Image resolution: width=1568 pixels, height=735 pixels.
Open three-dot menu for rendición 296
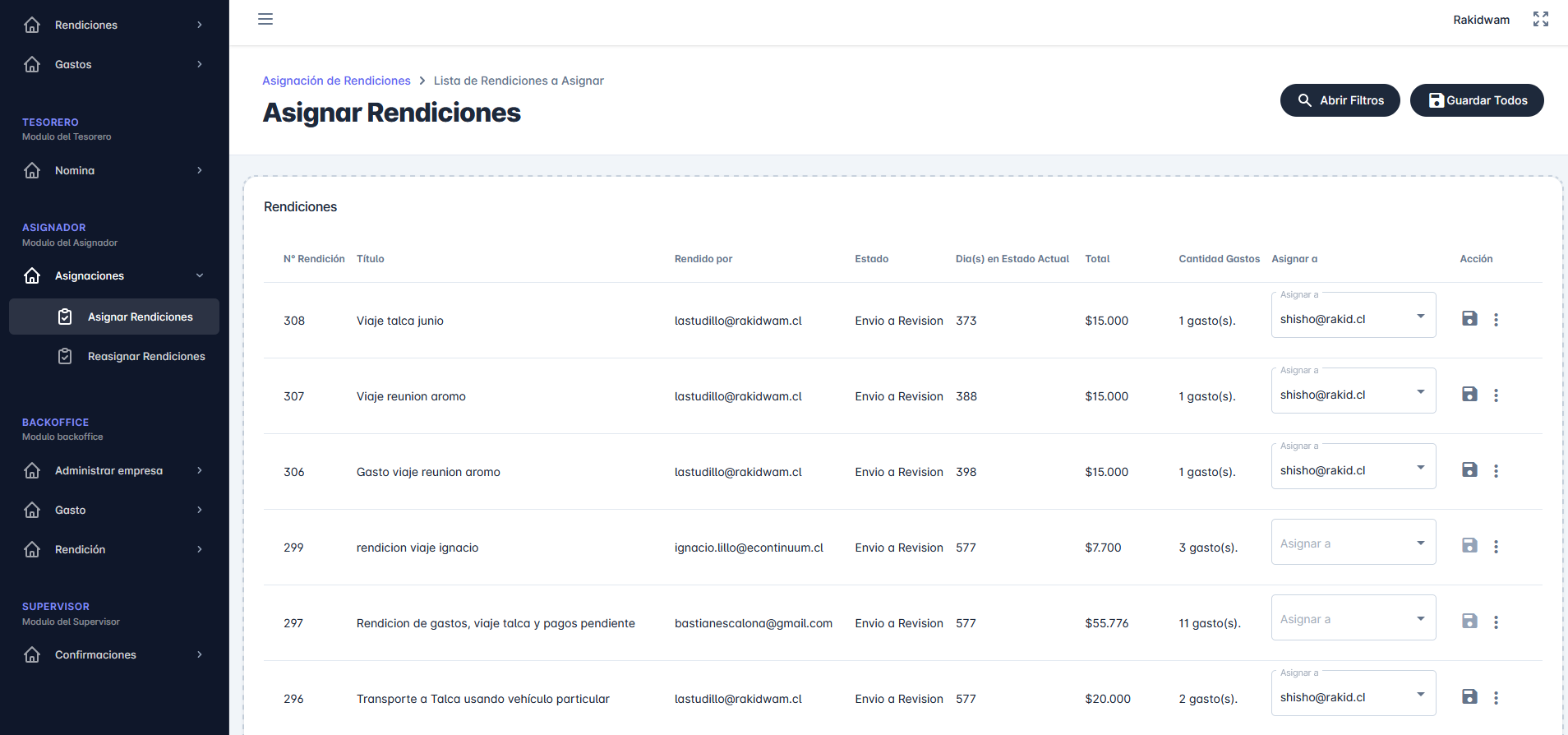pyautogui.click(x=1496, y=698)
